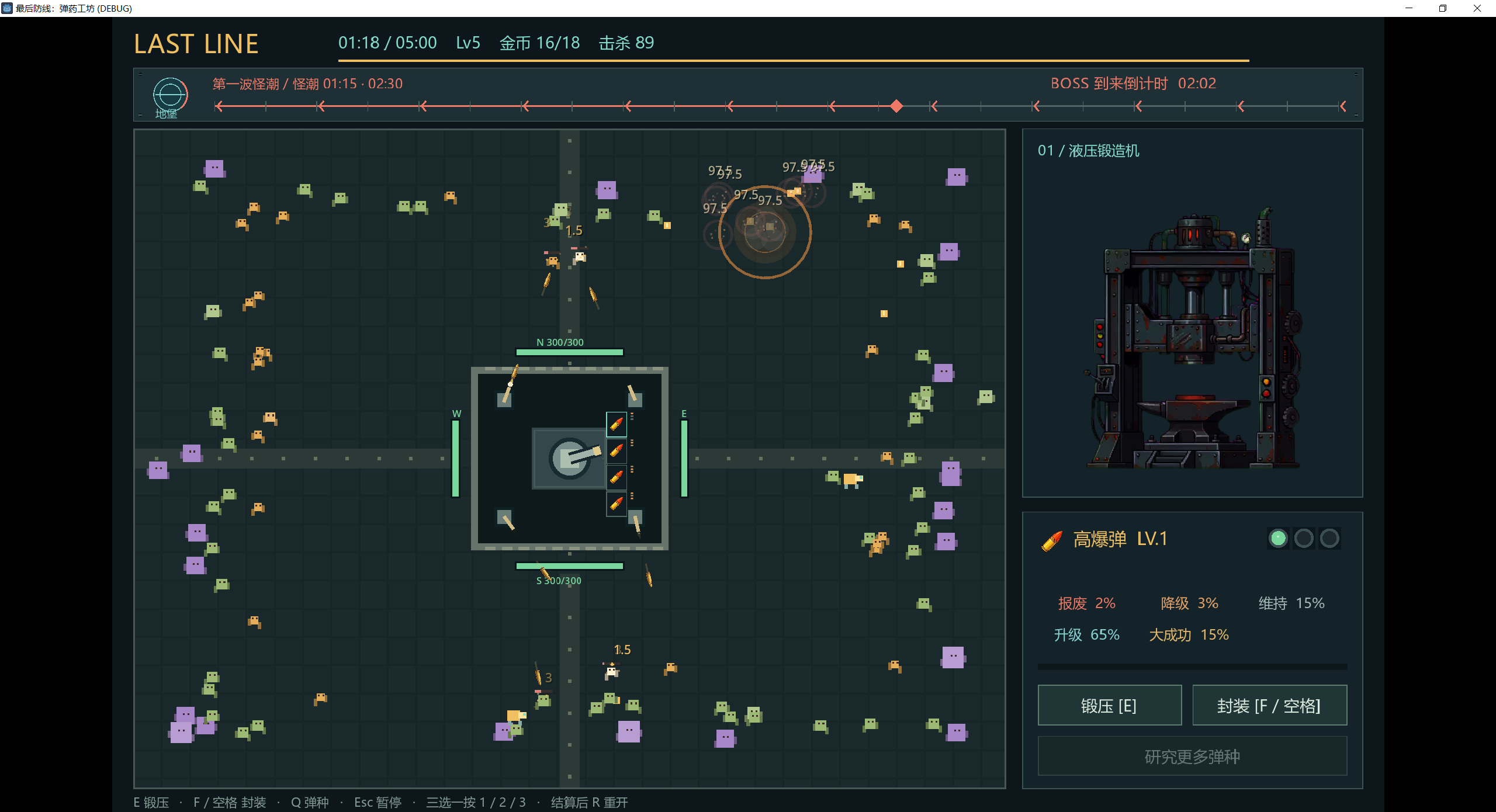The image size is (1496, 812).
Task: Click the explosion blast circle on battlefield
Action: (765, 232)
